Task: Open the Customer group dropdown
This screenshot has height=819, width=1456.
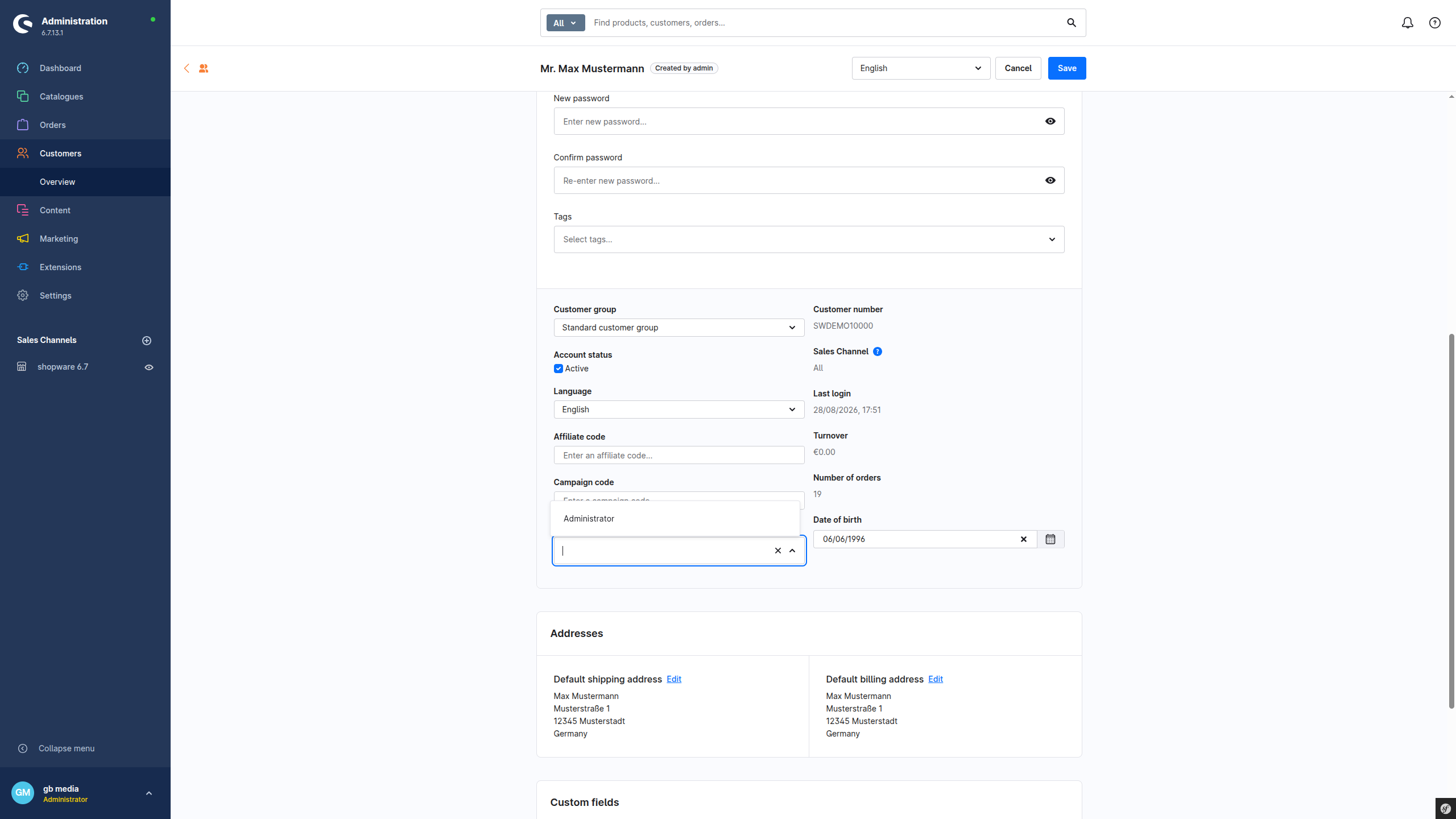Action: pyautogui.click(x=679, y=328)
